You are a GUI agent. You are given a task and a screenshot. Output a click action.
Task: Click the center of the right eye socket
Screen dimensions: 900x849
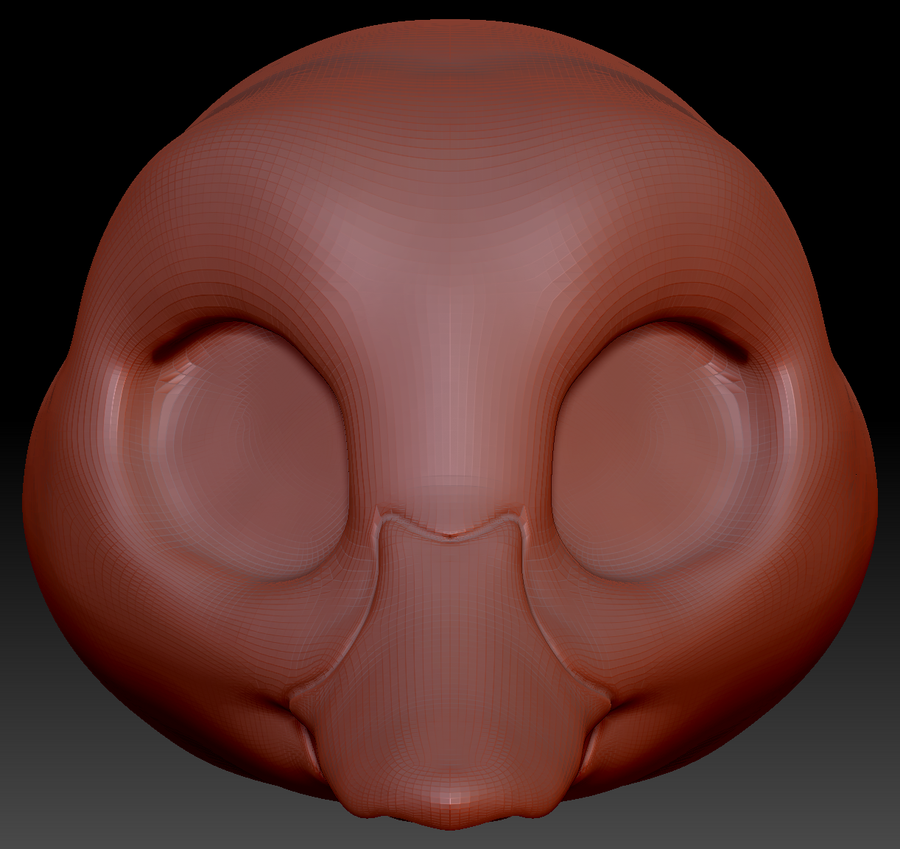click(655, 450)
